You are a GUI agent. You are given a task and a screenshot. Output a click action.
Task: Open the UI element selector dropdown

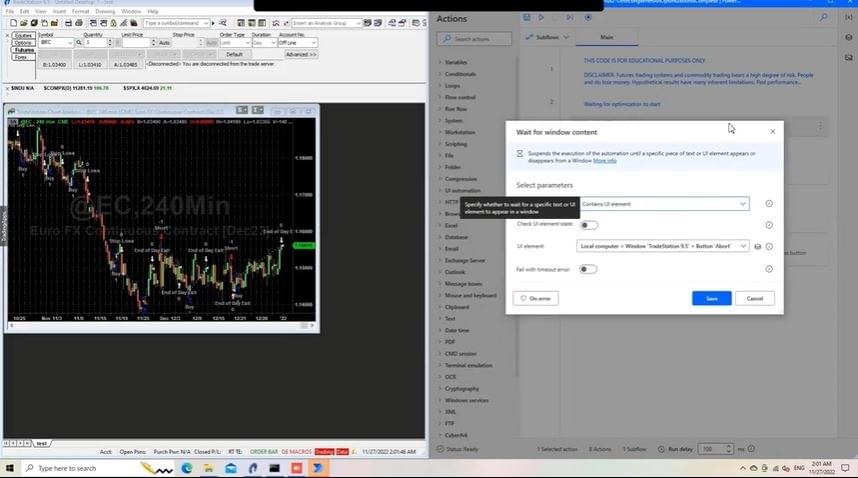(663, 246)
